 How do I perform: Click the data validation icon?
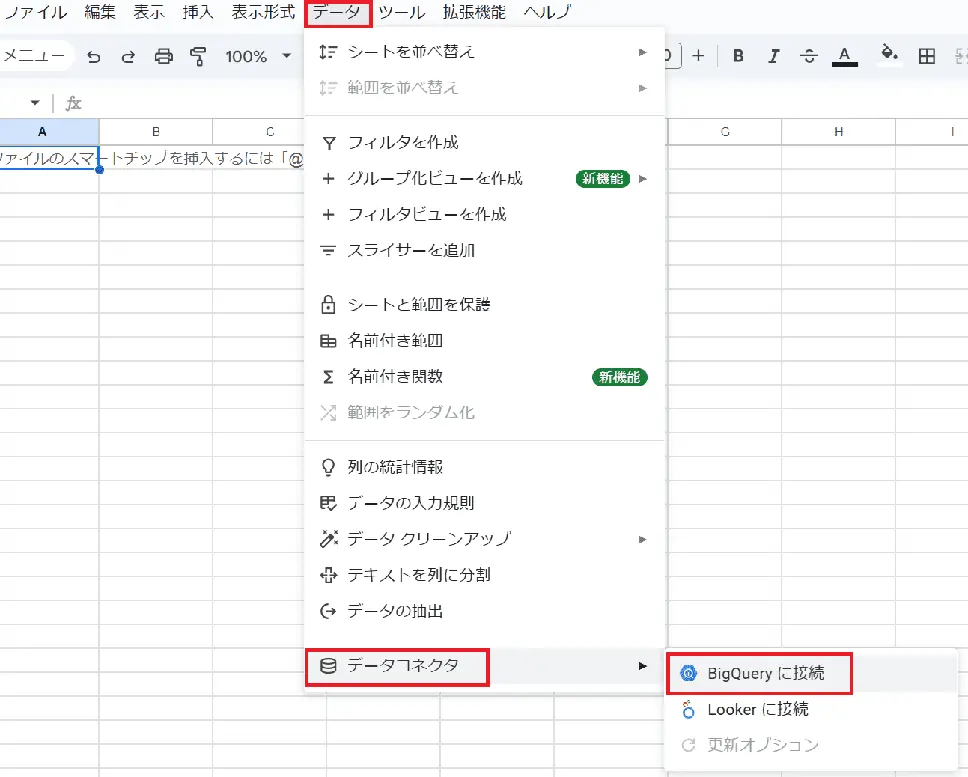328,503
